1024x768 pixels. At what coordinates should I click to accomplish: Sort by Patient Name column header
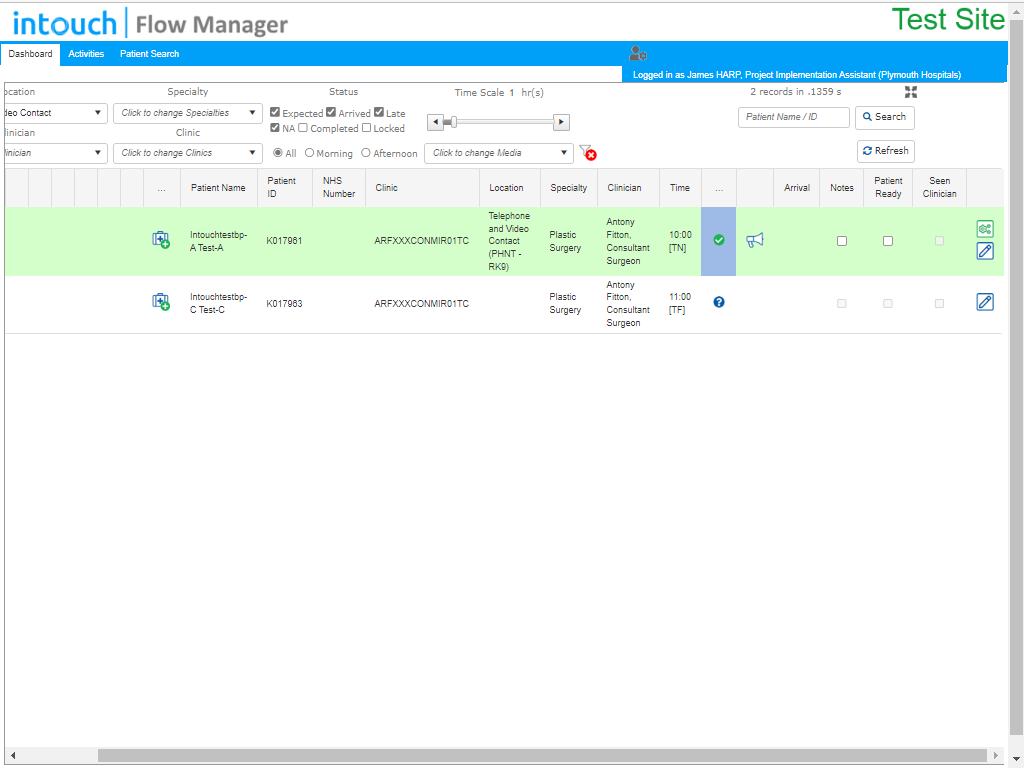[218, 187]
